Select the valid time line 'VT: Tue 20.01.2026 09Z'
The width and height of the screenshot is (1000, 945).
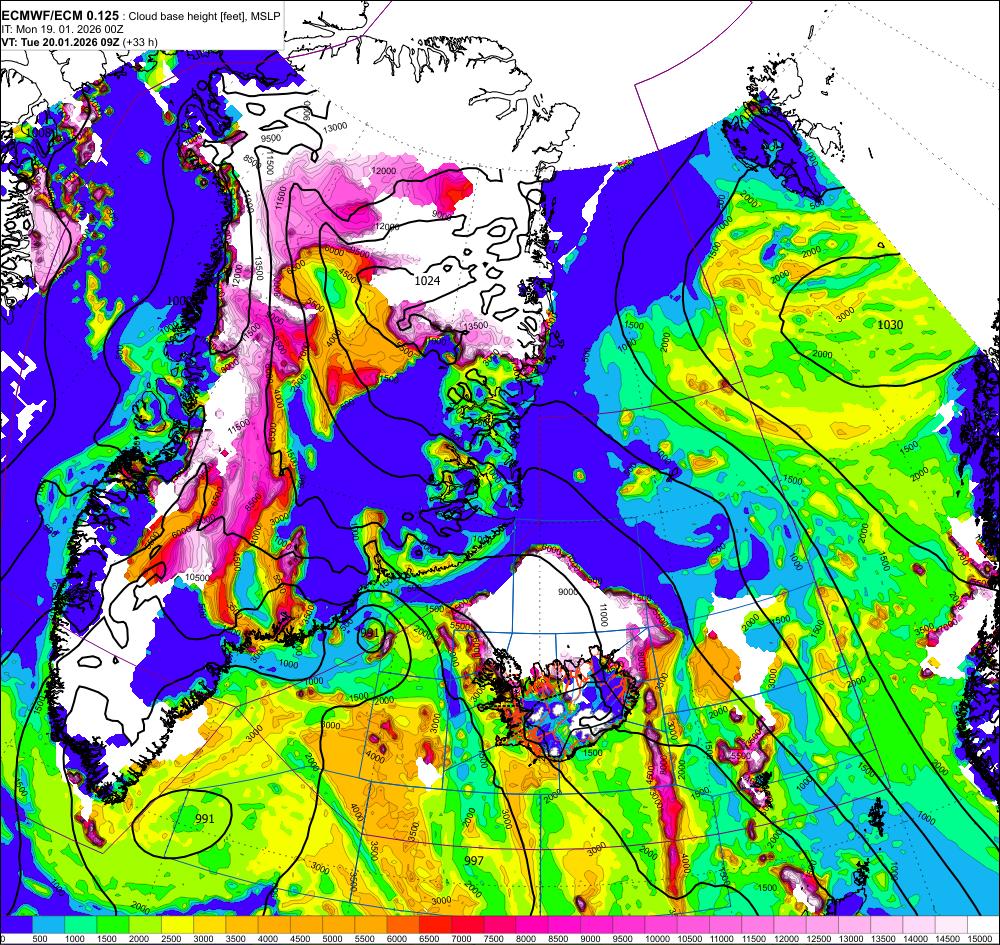61,42
